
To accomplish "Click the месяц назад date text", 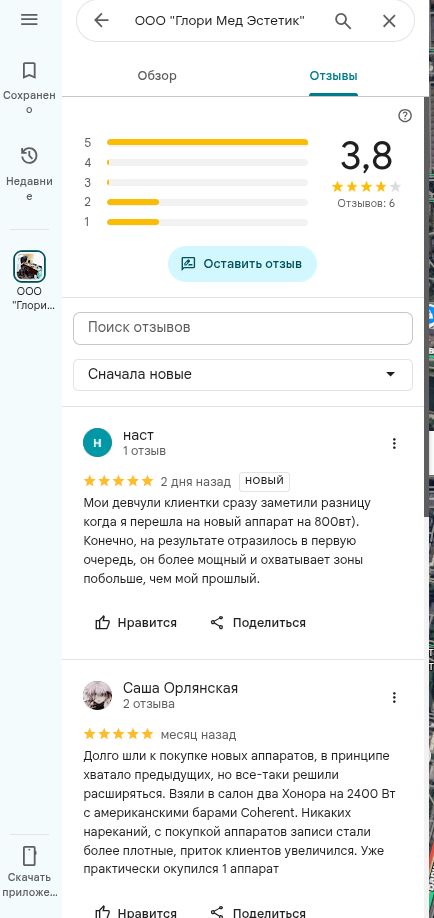I will click(x=199, y=734).
